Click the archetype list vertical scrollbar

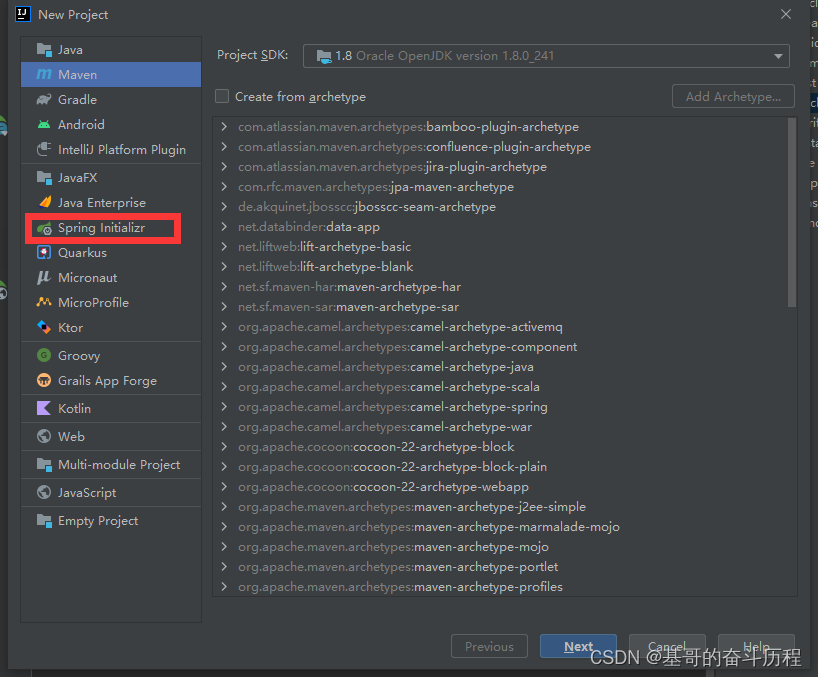[792, 213]
